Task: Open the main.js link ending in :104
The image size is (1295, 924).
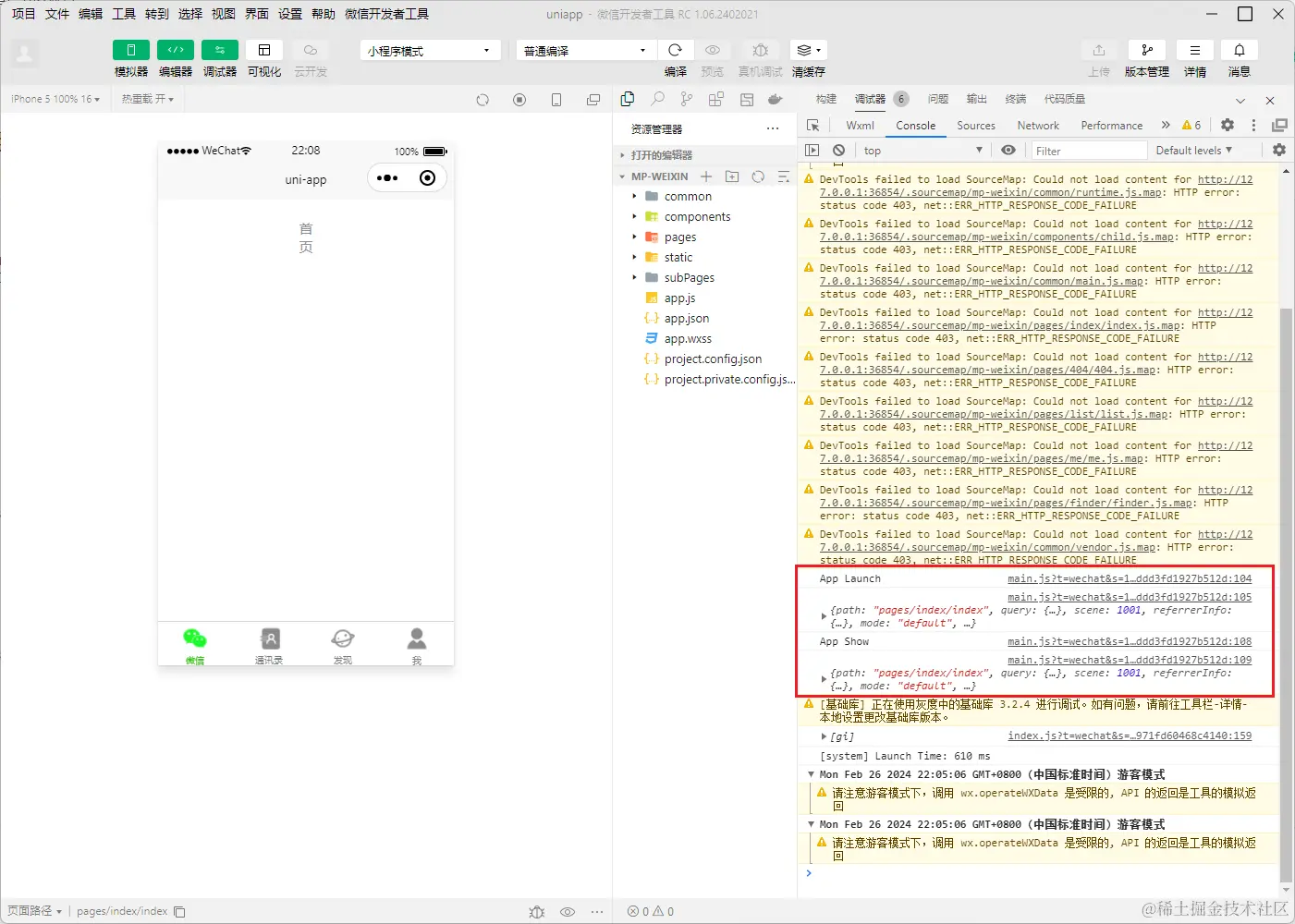Action: [x=1130, y=578]
